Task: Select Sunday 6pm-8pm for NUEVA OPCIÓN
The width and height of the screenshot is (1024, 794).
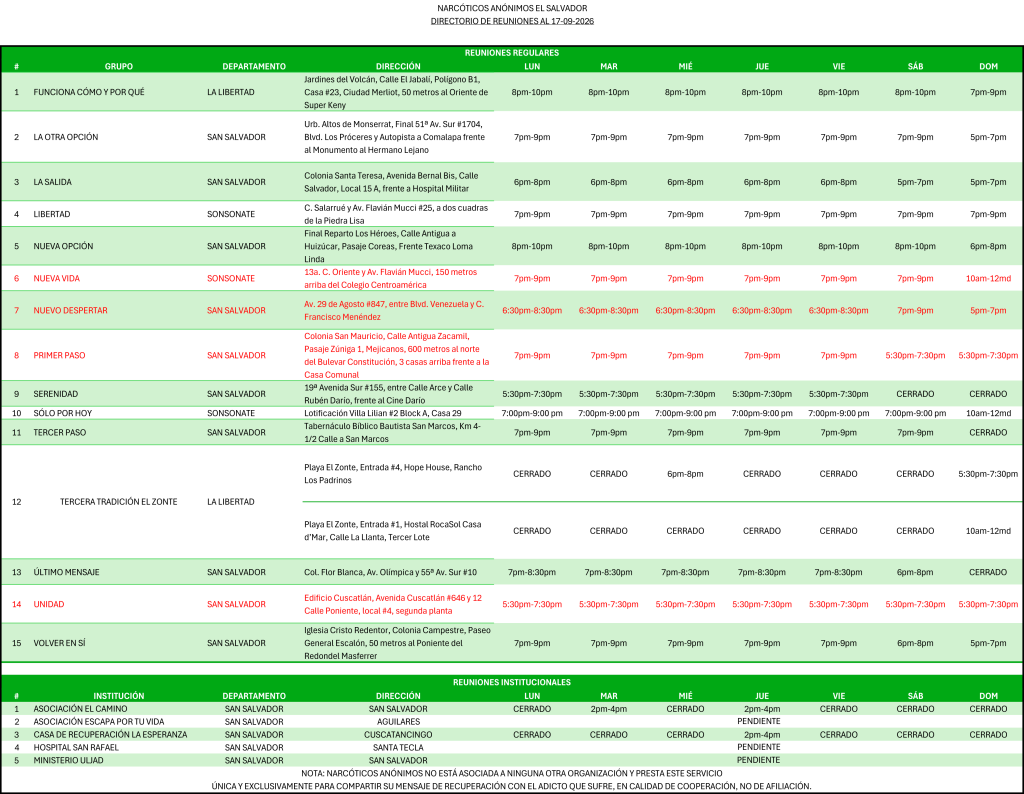Action: pyautogui.click(x=988, y=246)
